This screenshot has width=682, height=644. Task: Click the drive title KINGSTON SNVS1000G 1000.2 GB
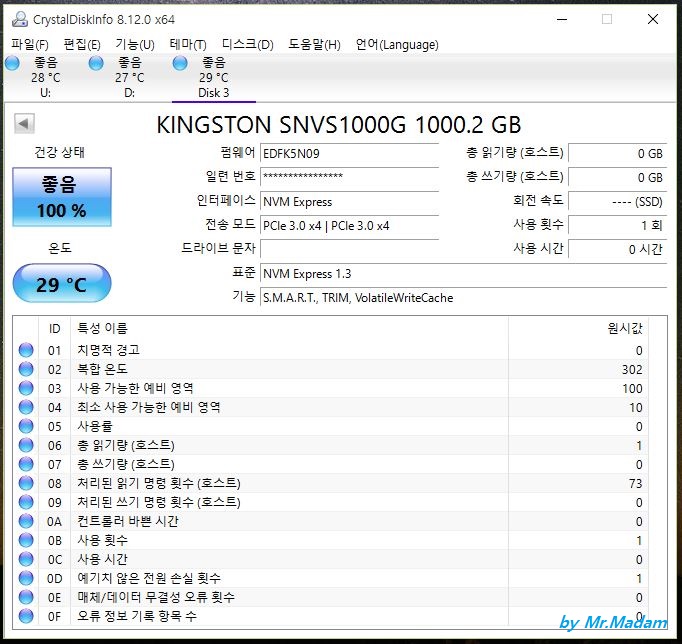338,125
